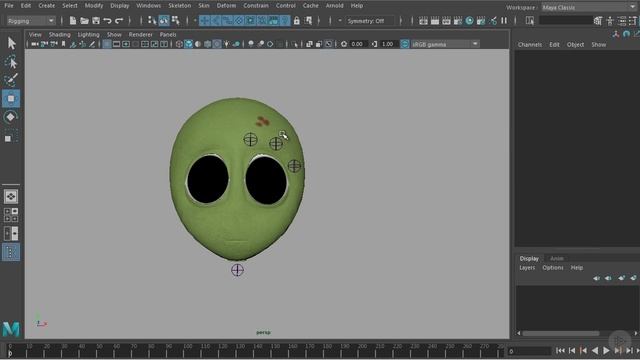Choose the Paint Selection tool

11,80
